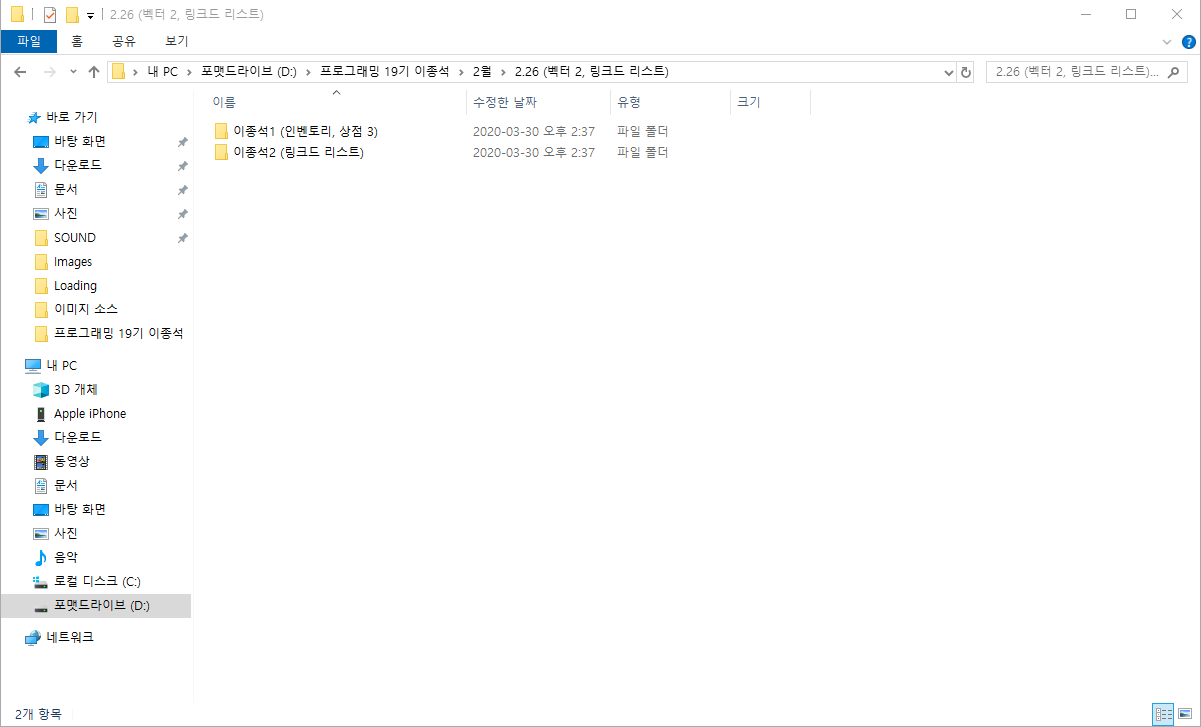Viewport: 1201px width, 727px height.
Task: Refresh the folder view
Action: (x=966, y=72)
